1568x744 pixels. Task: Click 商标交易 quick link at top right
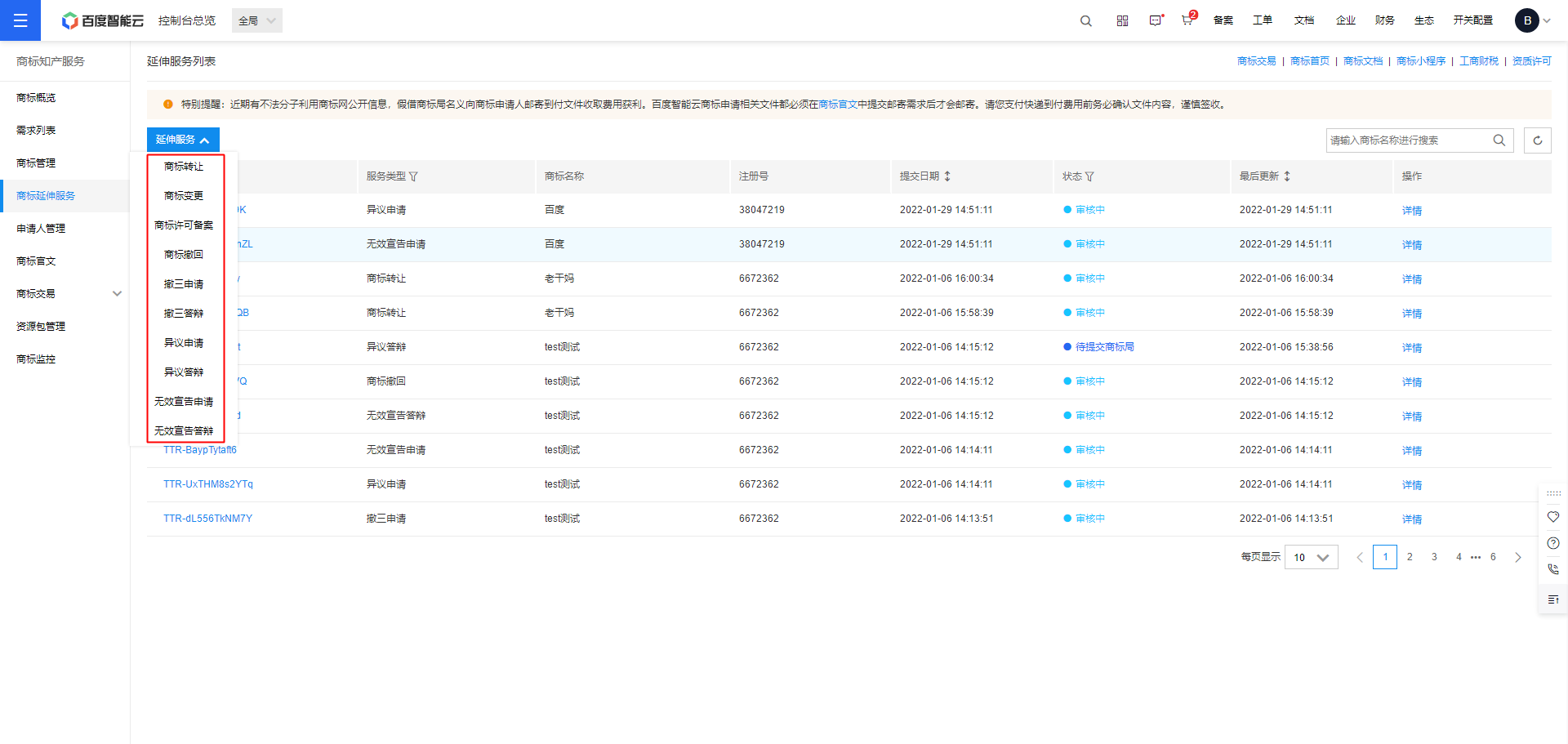coord(1256,61)
